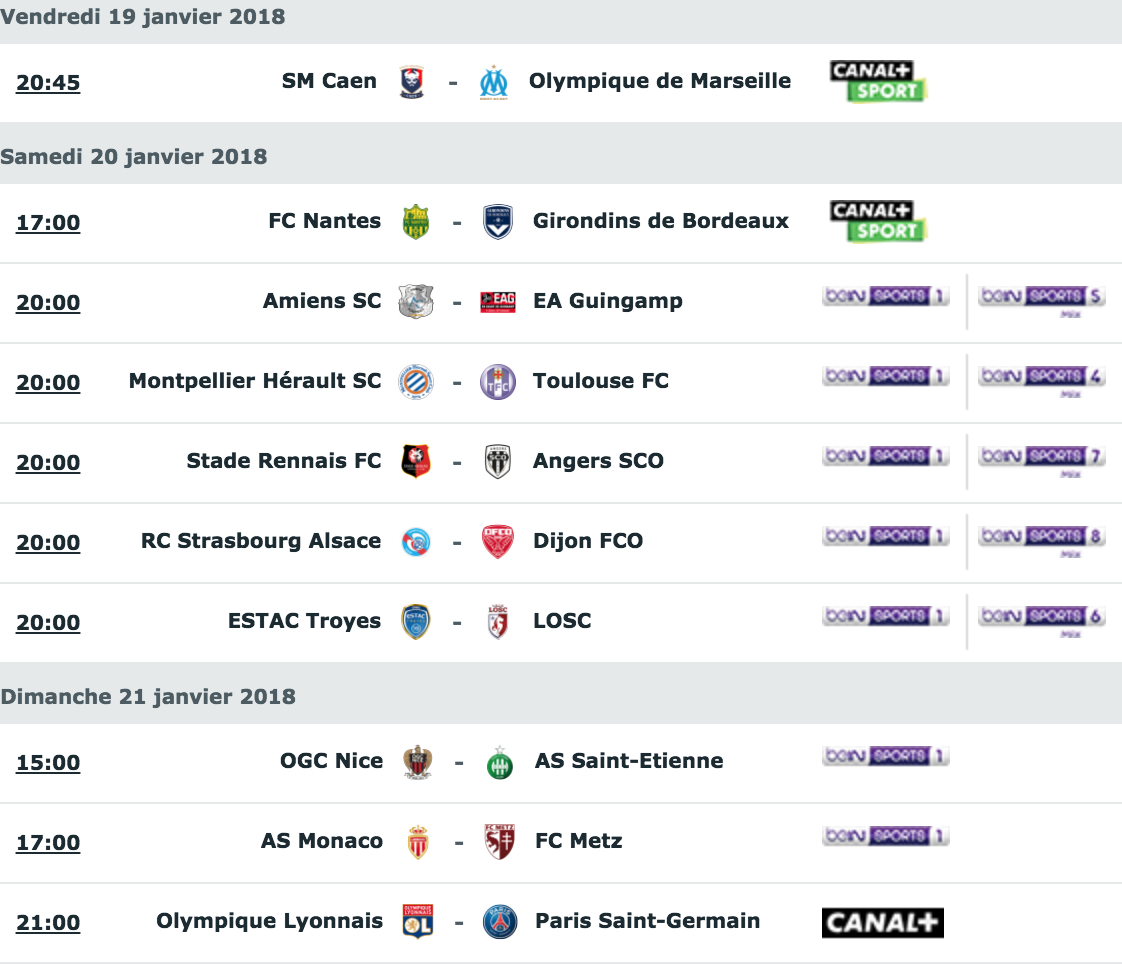Select the AS Saint-Etienne green crest
Screen dimensions: 1122x964
click(x=499, y=763)
